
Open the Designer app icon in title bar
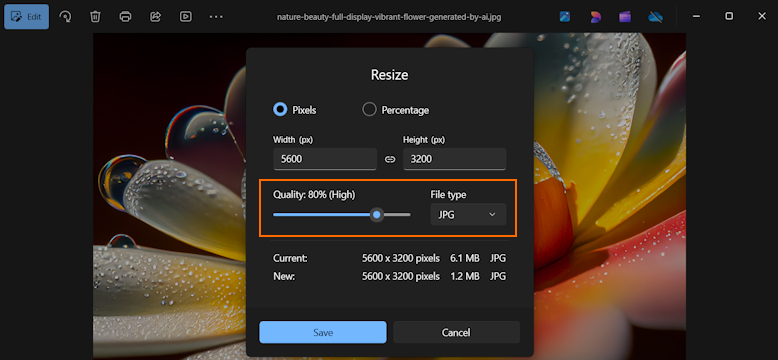point(595,16)
